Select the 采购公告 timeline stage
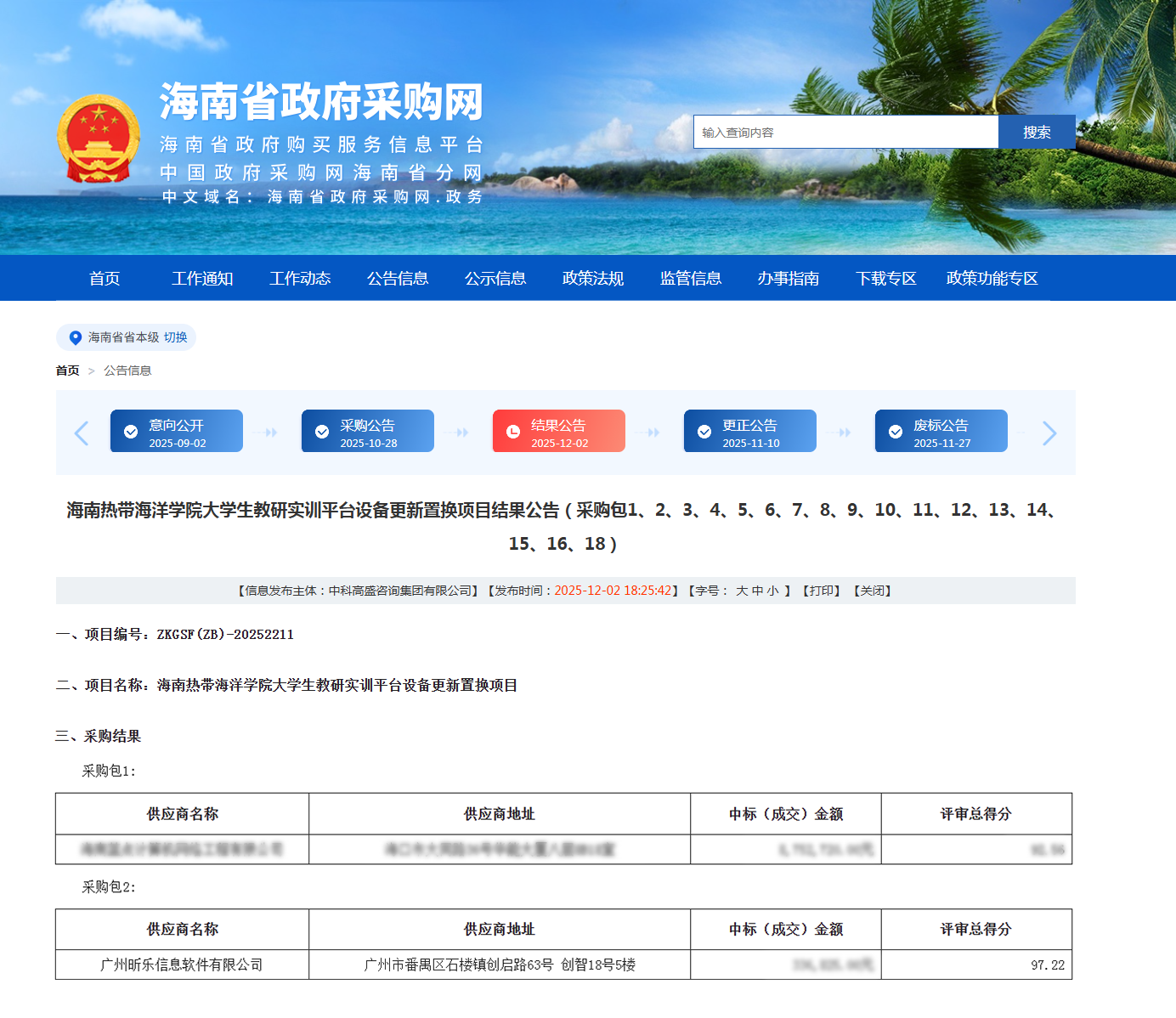The width and height of the screenshot is (1176, 1018). coord(366,430)
